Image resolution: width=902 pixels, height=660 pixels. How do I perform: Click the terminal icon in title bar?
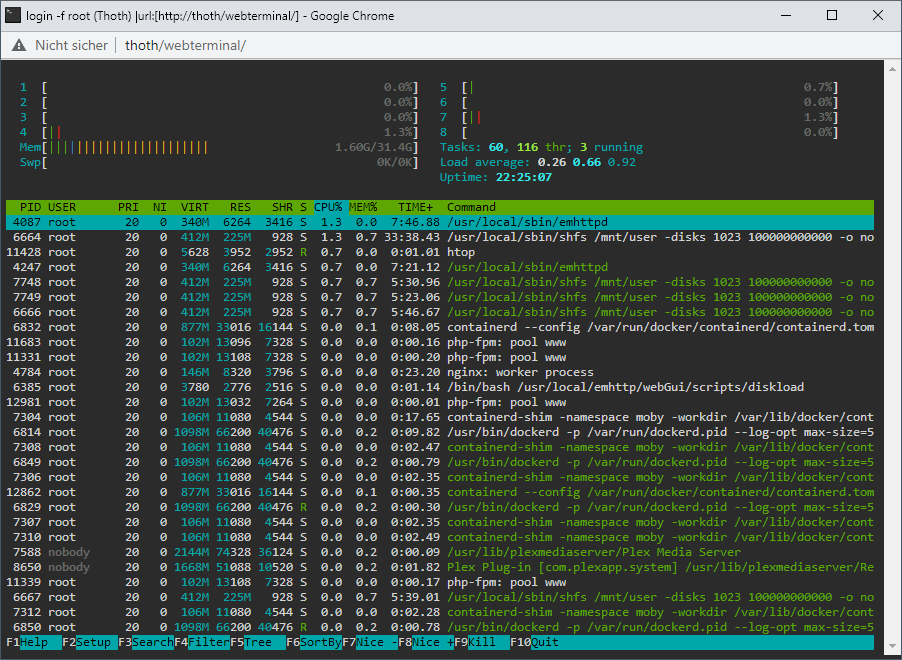(13, 16)
